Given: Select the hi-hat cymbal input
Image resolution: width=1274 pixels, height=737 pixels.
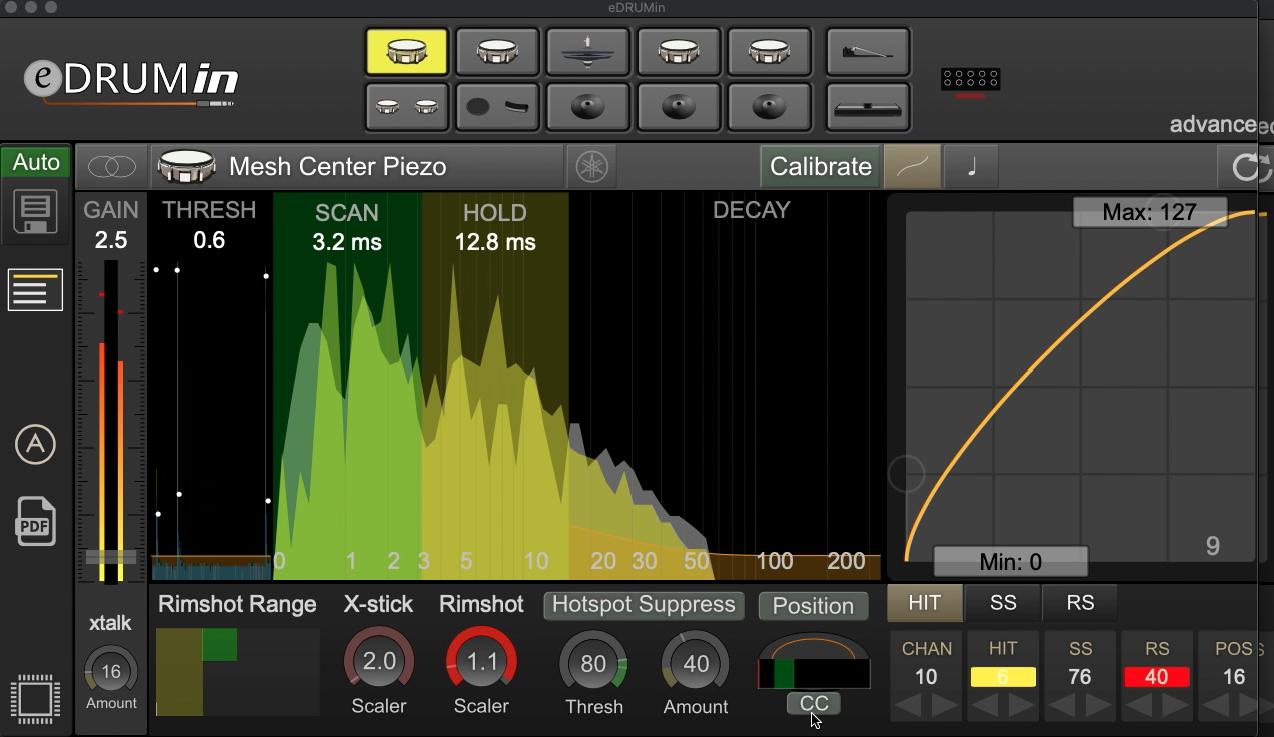Looking at the screenshot, I should tap(588, 51).
